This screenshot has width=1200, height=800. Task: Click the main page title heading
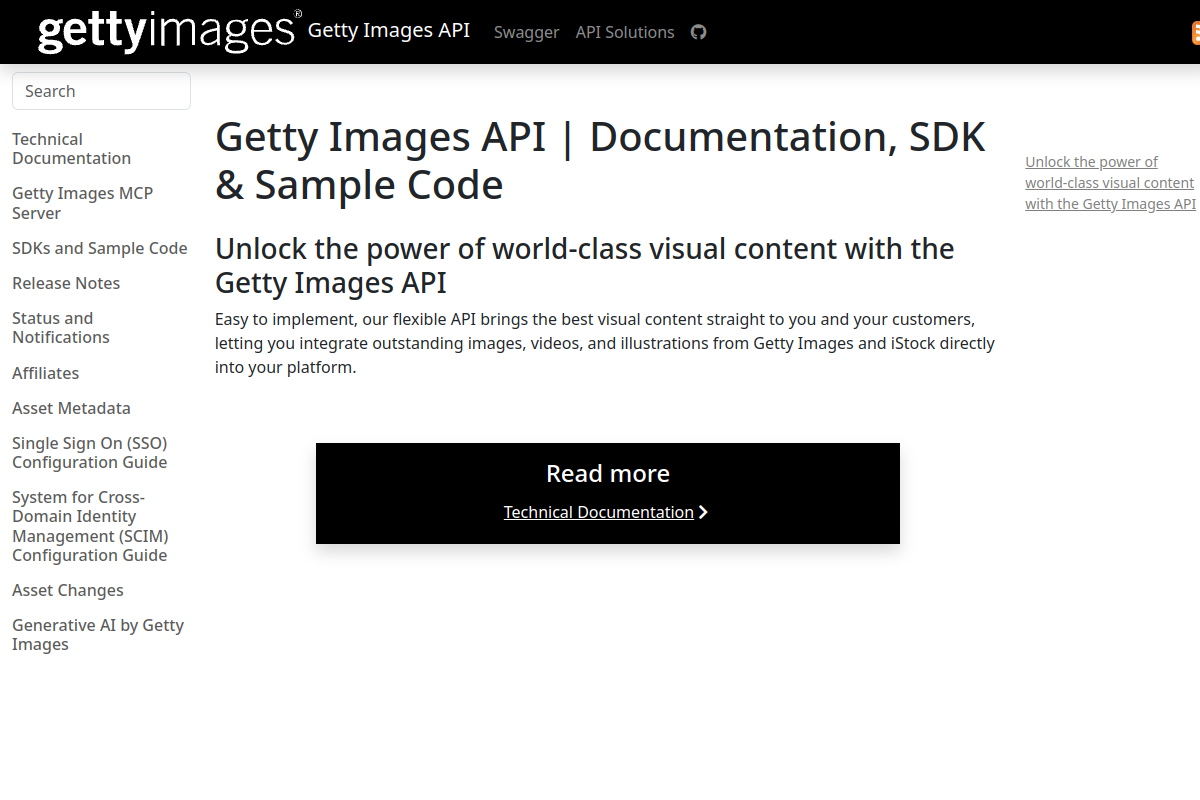(x=600, y=161)
